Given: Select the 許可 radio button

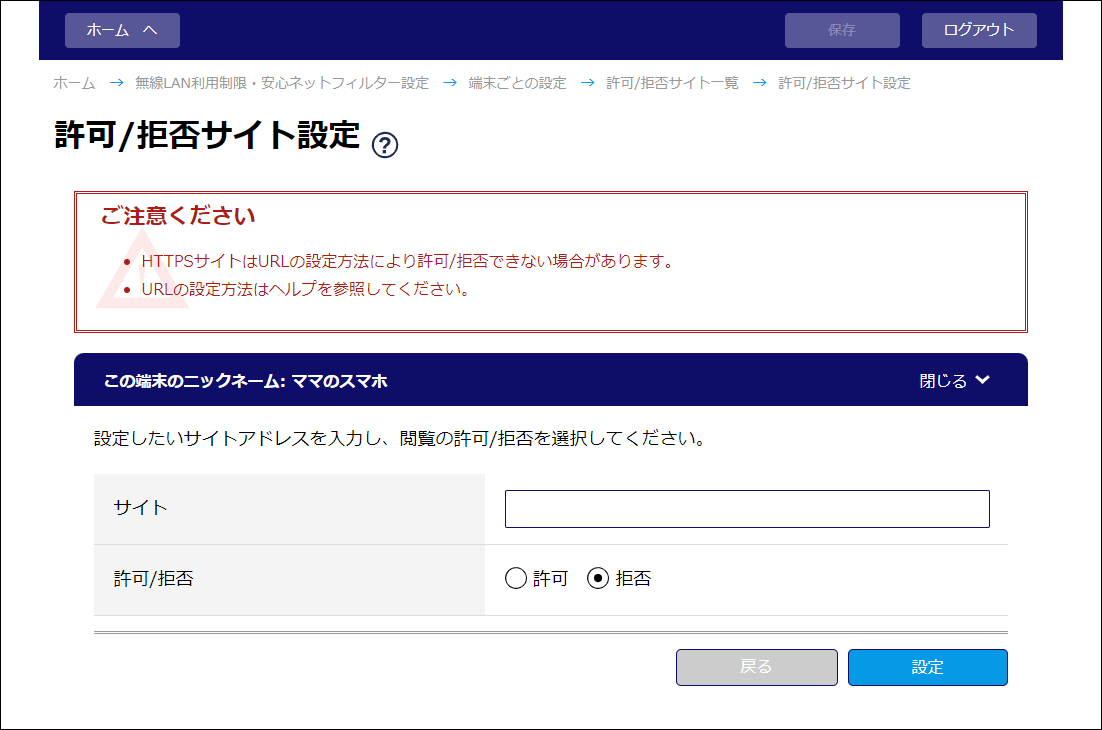Looking at the screenshot, I should click(516, 579).
